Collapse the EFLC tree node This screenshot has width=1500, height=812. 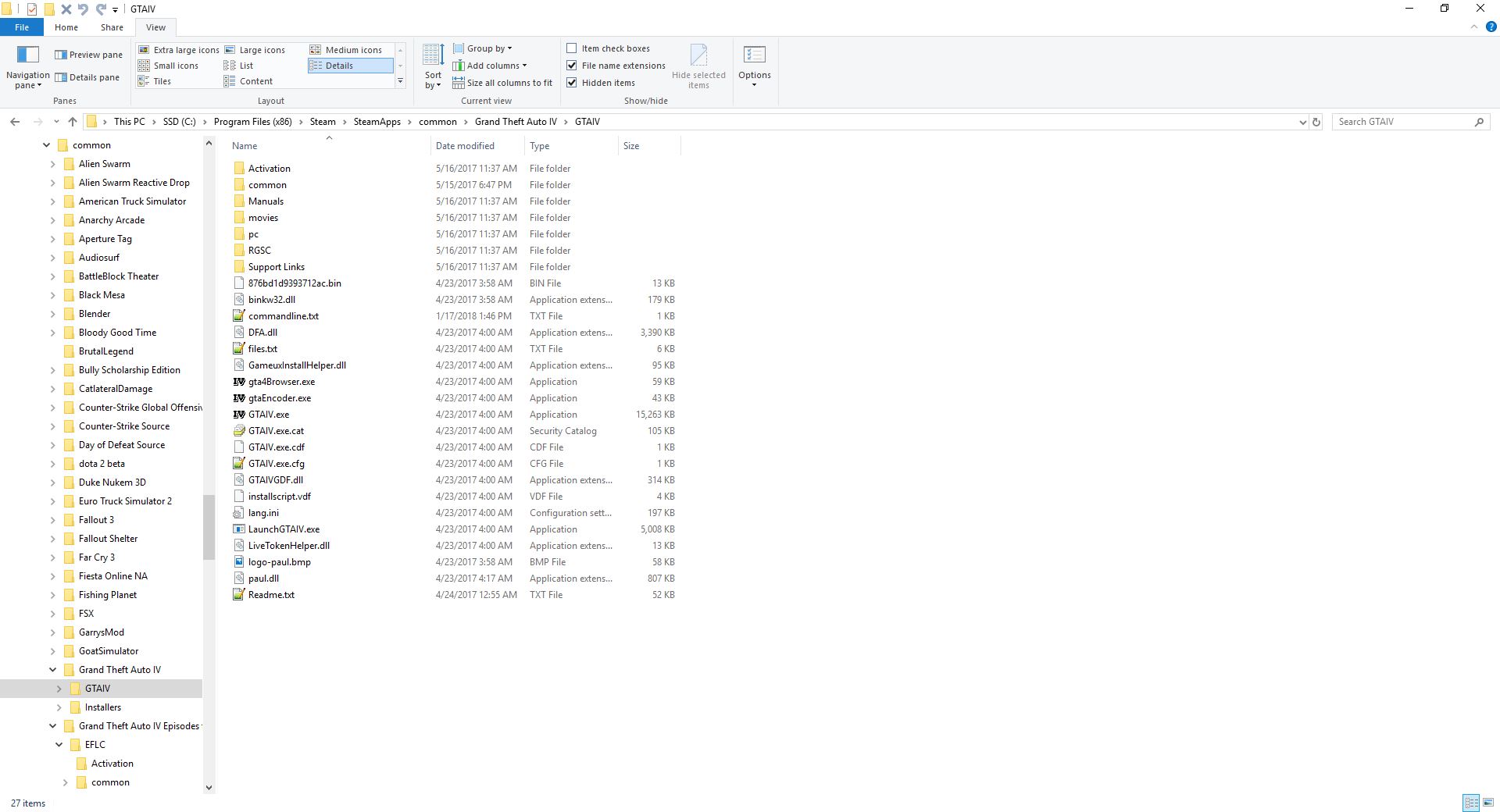pos(59,745)
